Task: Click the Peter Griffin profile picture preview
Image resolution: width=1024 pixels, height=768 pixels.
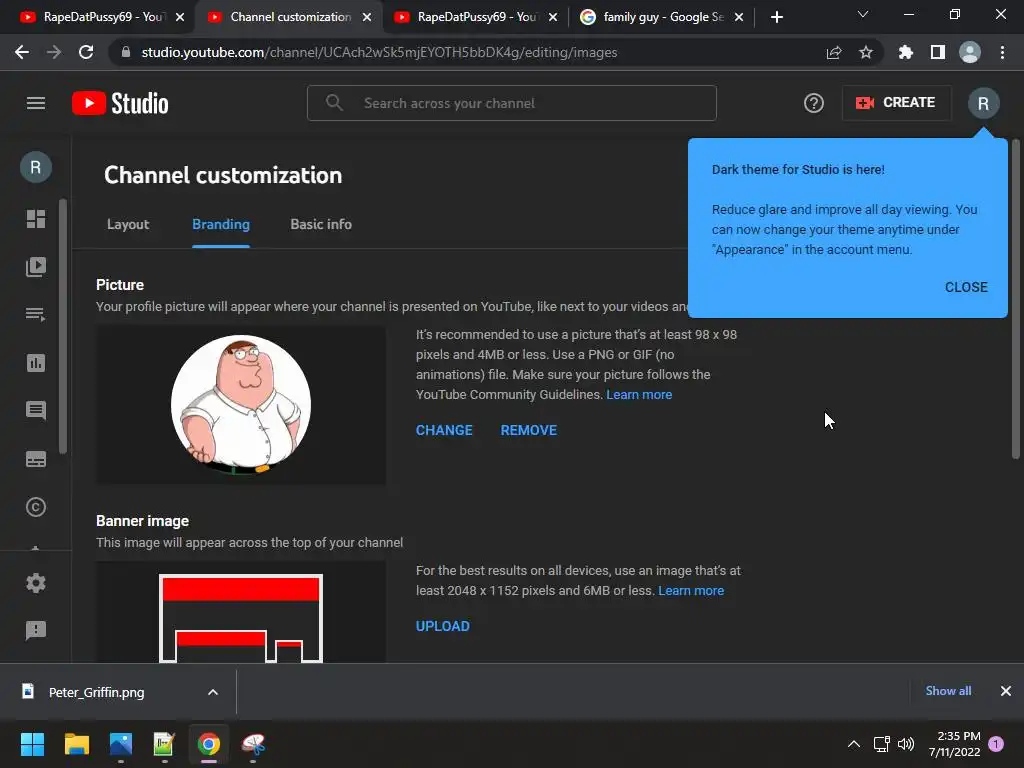Action: (x=241, y=405)
